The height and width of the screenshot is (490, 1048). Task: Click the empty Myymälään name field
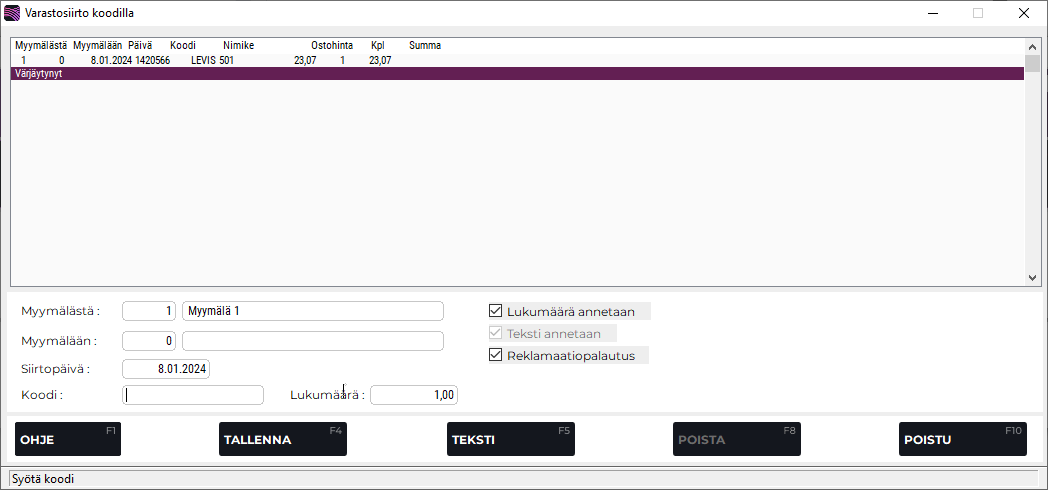pyautogui.click(x=312, y=341)
